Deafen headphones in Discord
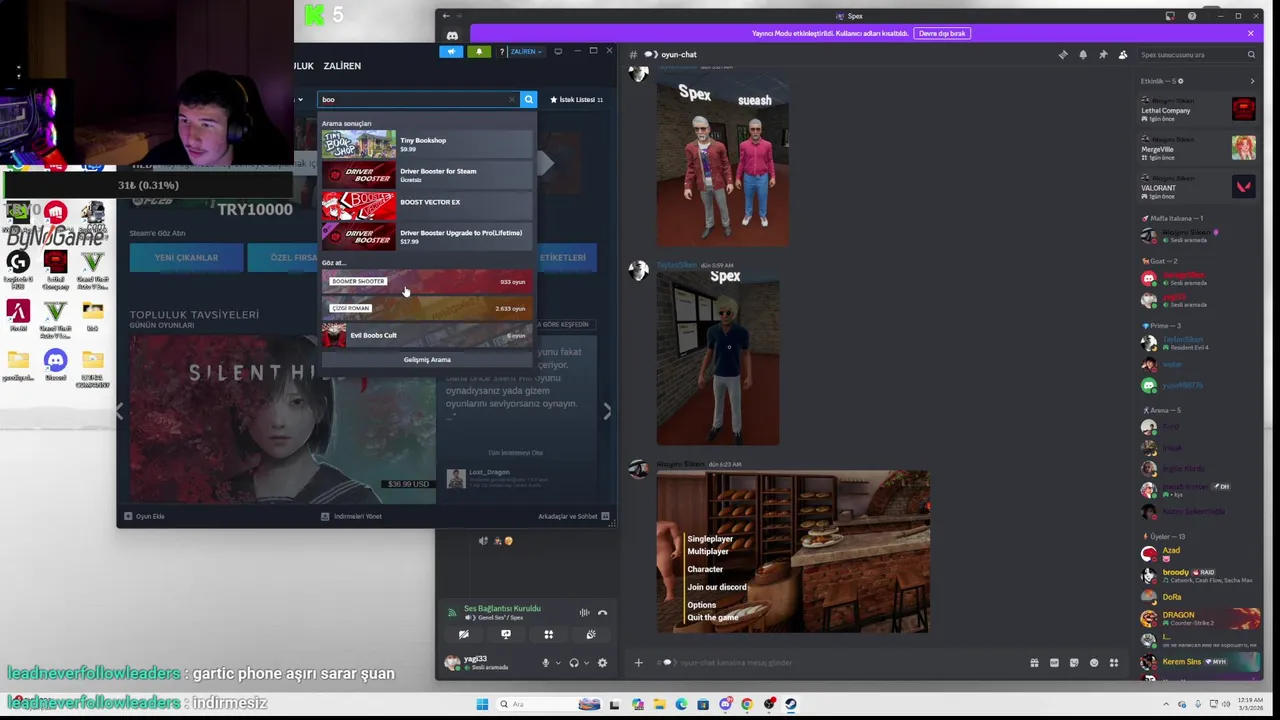Image resolution: width=1280 pixels, height=720 pixels. [x=573, y=663]
